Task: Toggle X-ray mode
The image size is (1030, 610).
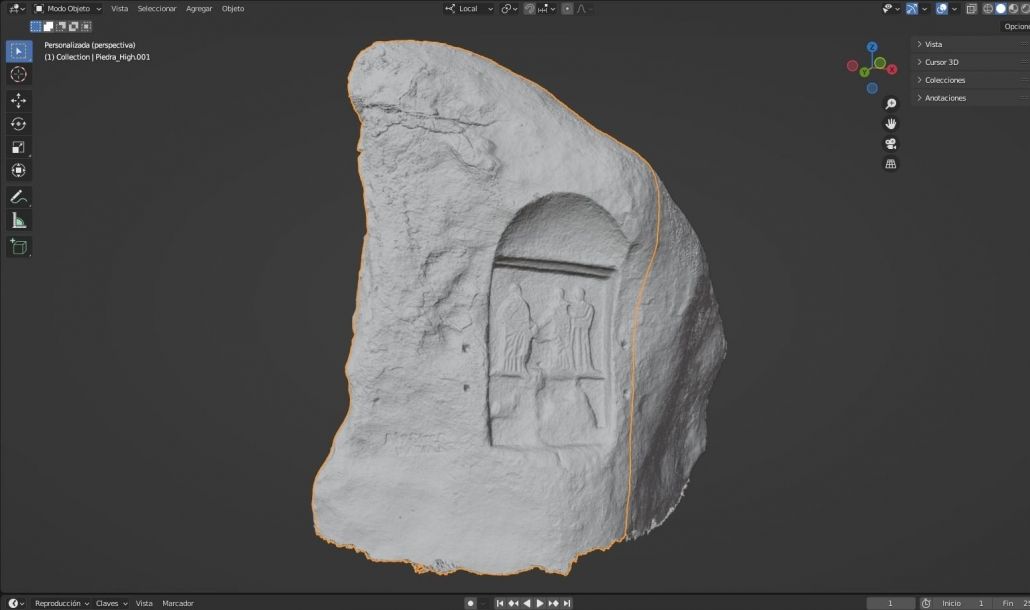Action: [971, 9]
